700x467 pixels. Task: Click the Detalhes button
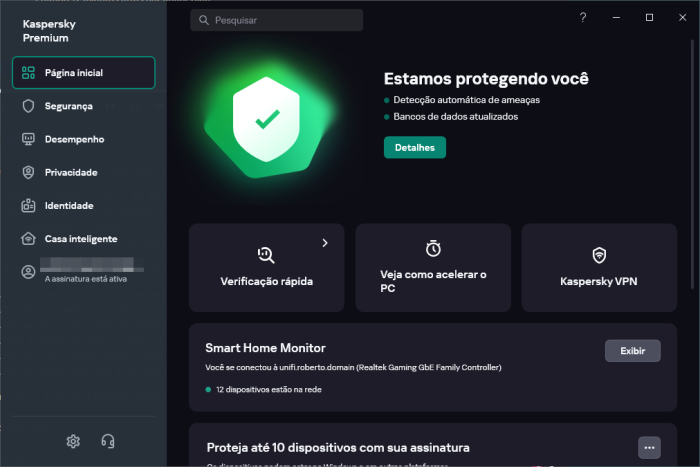(415, 147)
